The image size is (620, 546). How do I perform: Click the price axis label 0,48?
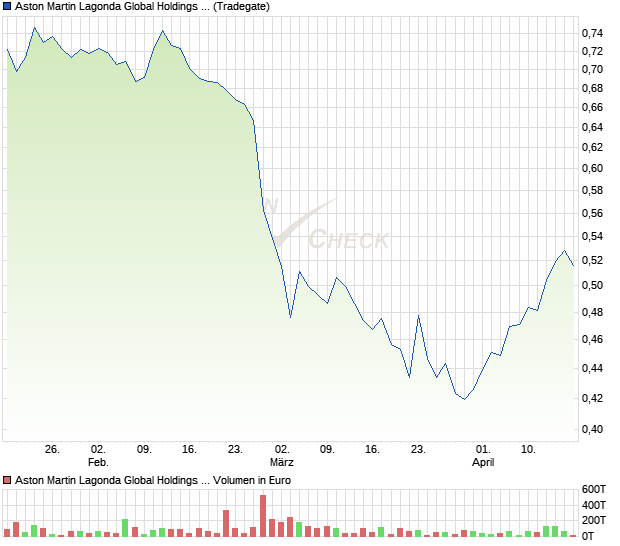point(592,312)
